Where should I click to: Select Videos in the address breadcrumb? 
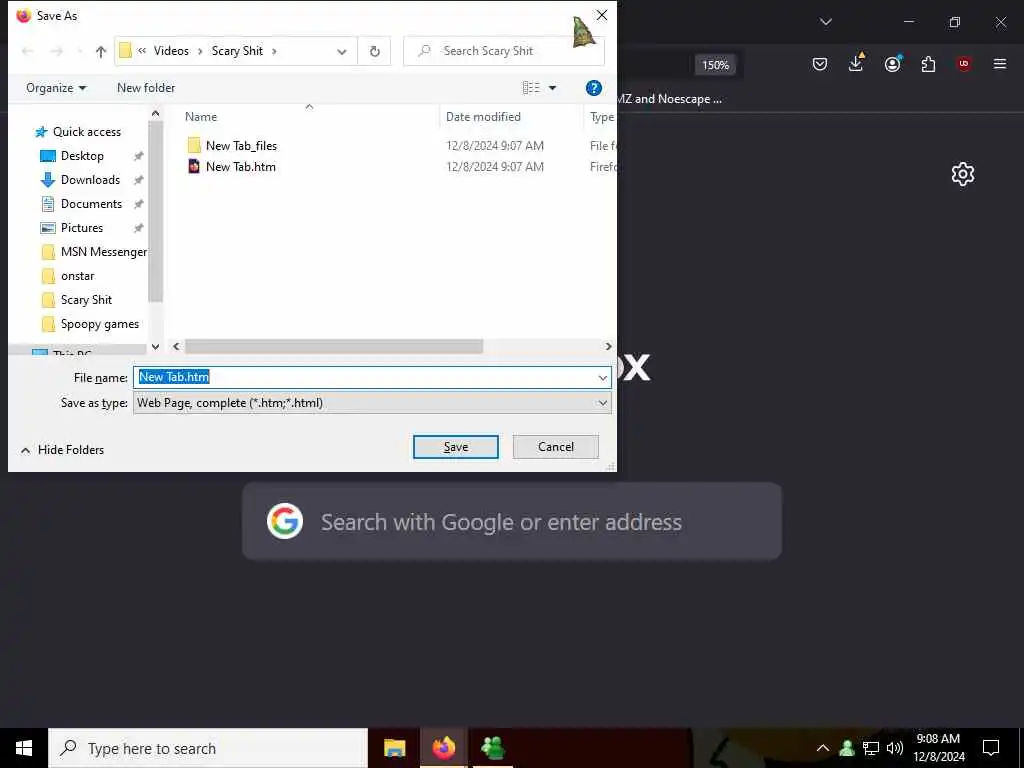171,51
